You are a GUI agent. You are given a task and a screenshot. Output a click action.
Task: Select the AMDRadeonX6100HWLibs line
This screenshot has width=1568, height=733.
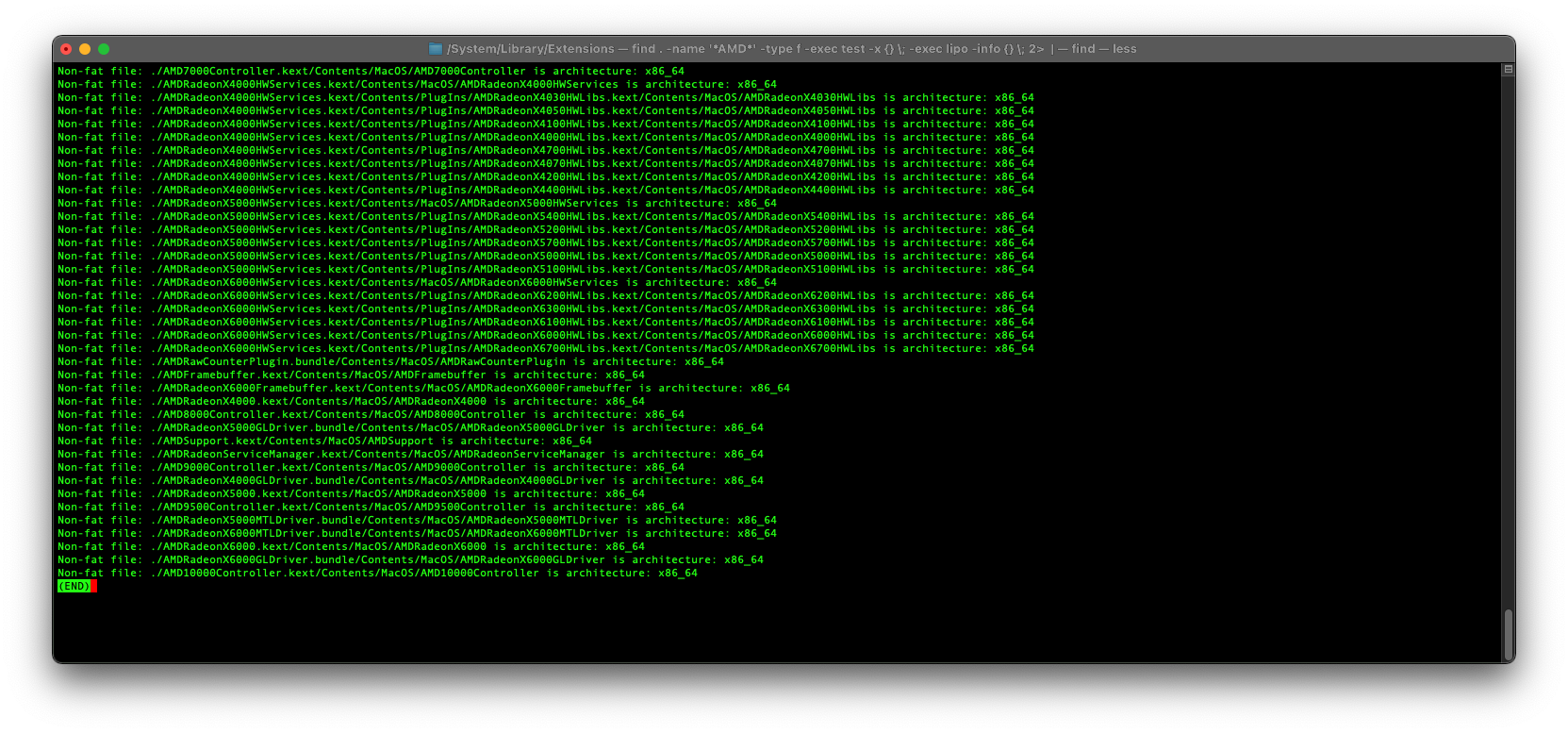[546, 322]
